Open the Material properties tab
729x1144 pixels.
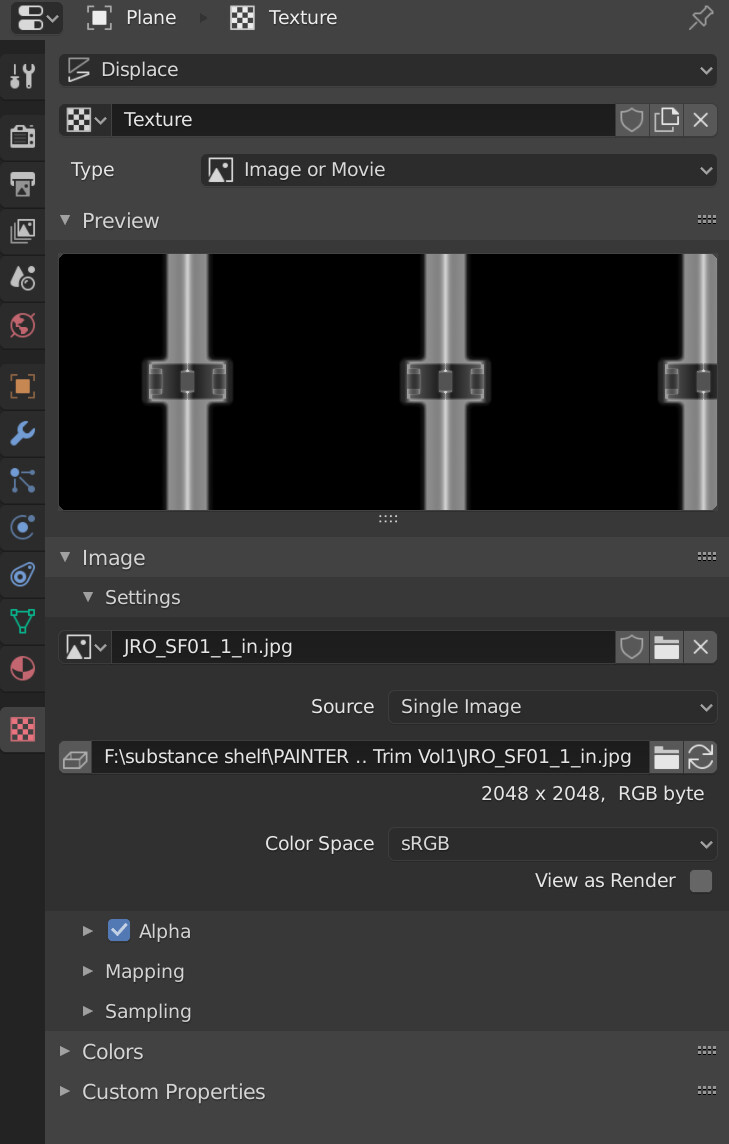point(22,668)
